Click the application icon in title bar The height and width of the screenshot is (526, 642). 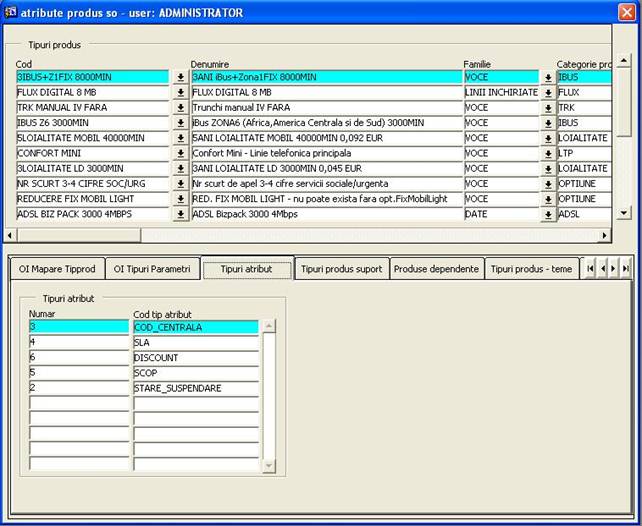pos(10,13)
